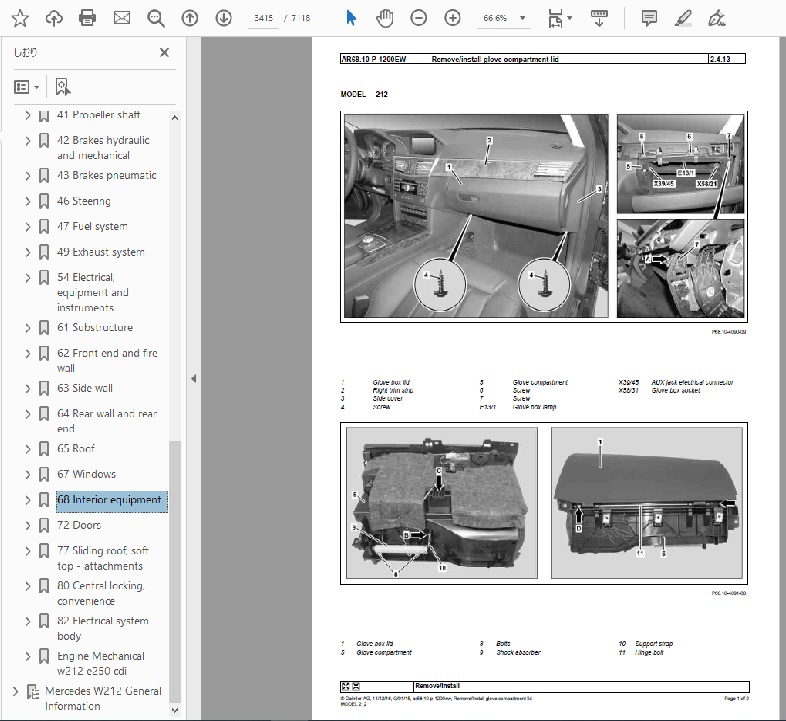Open bookmark Engine Mechanical w212 e250 cdi
The height and width of the screenshot is (721, 786).
(101, 663)
